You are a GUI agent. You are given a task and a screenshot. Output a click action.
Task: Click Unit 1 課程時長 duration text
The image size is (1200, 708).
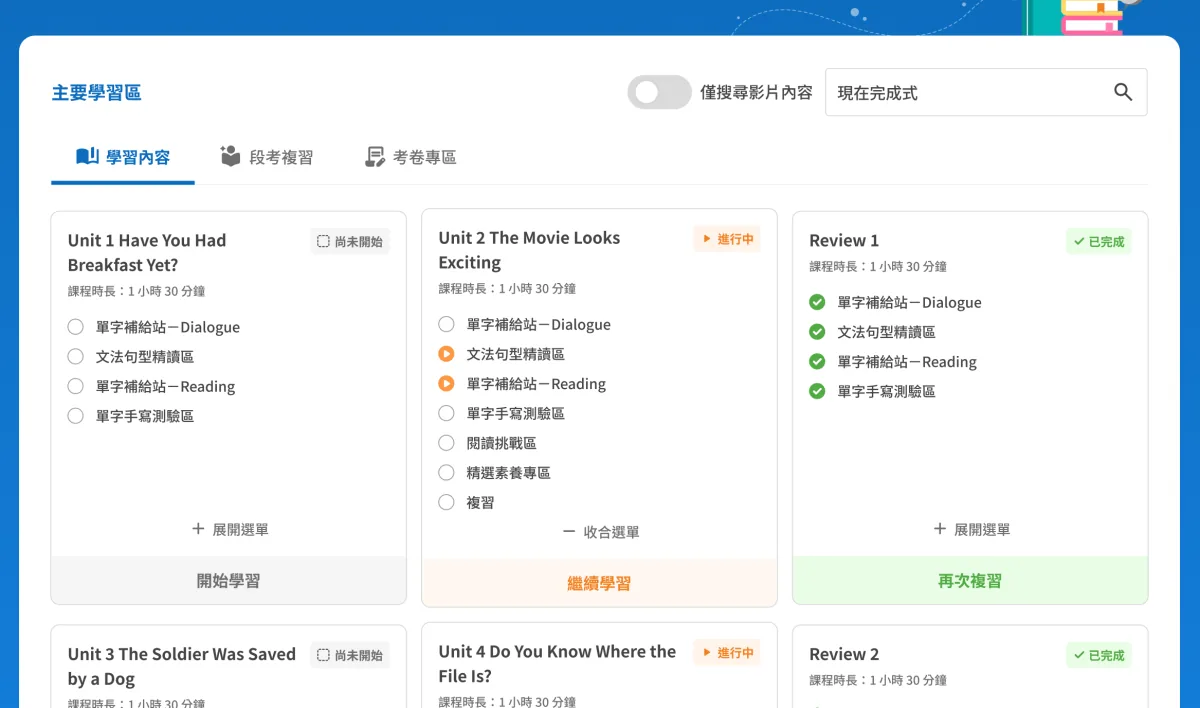(x=136, y=292)
